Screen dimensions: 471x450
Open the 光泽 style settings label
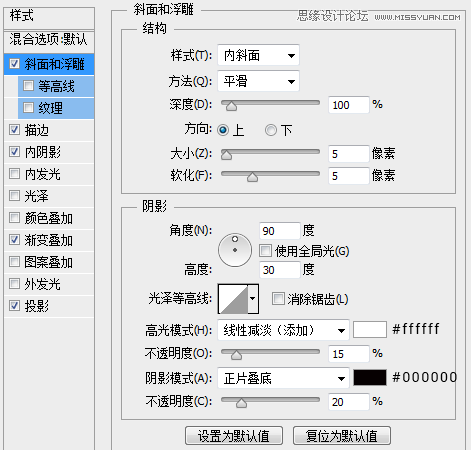[x=37, y=196]
